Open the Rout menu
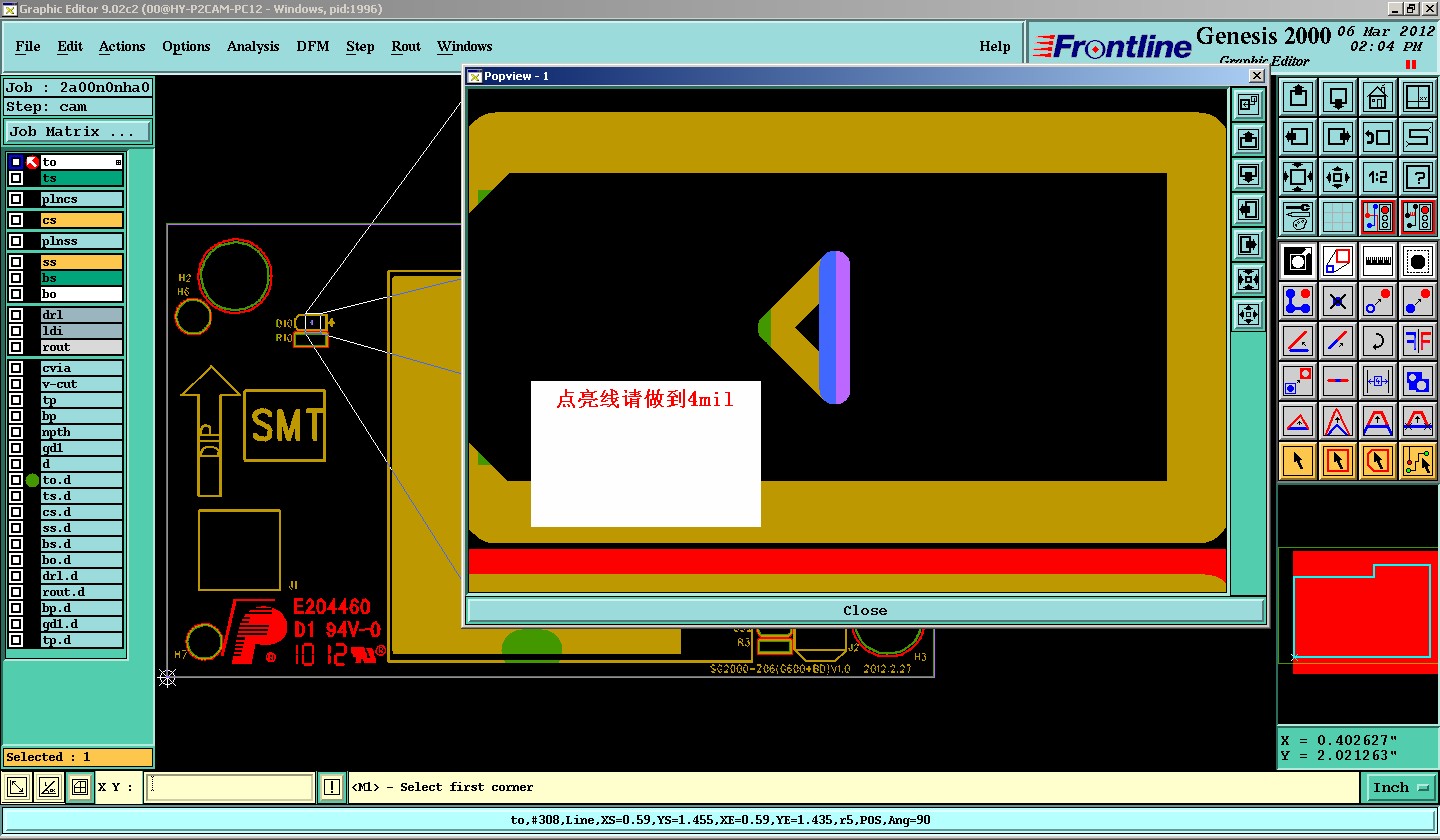1440x840 pixels. point(406,46)
